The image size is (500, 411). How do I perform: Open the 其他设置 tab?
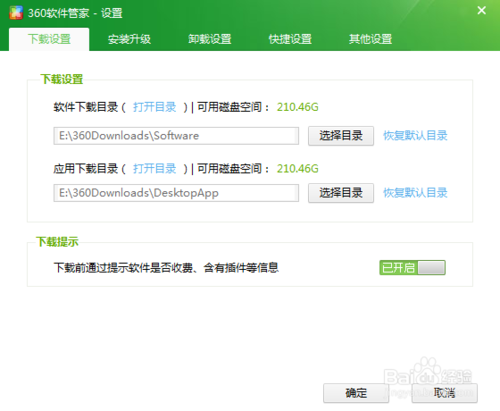(370, 39)
